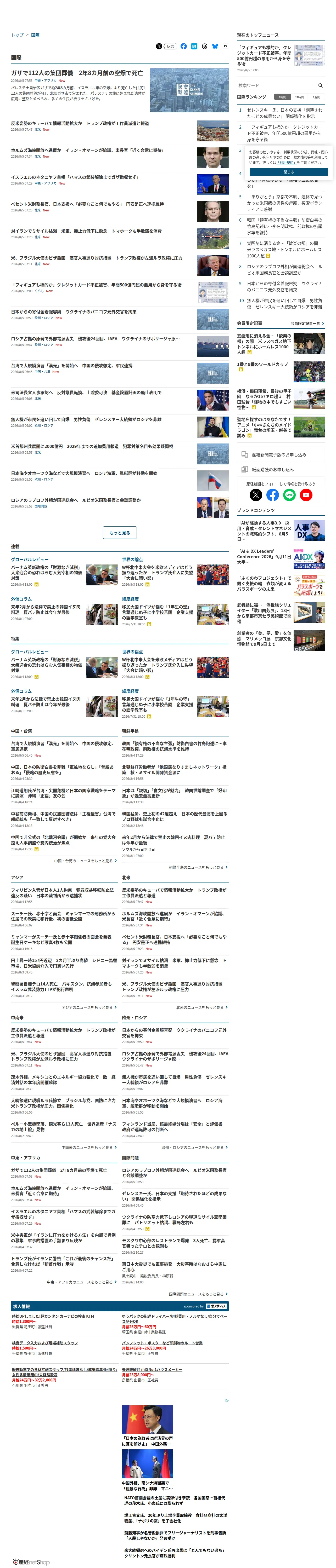
Task: Open 横浜・織田翔希、最後の甲子園 article
Action: click(264, 399)
